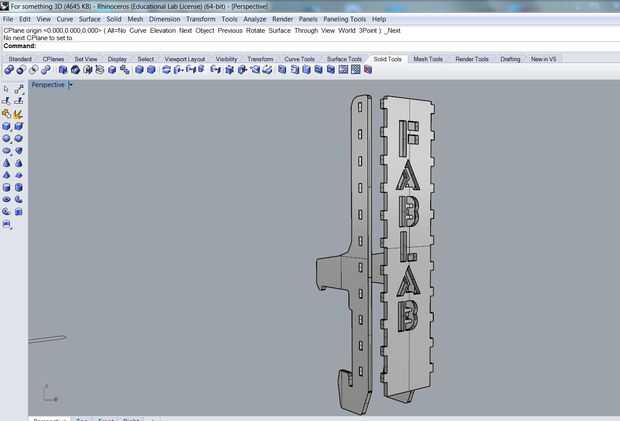The height and width of the screenshot is (421, 620).
Task: Open the Panels menu
Action: click(x=308, y=19)
